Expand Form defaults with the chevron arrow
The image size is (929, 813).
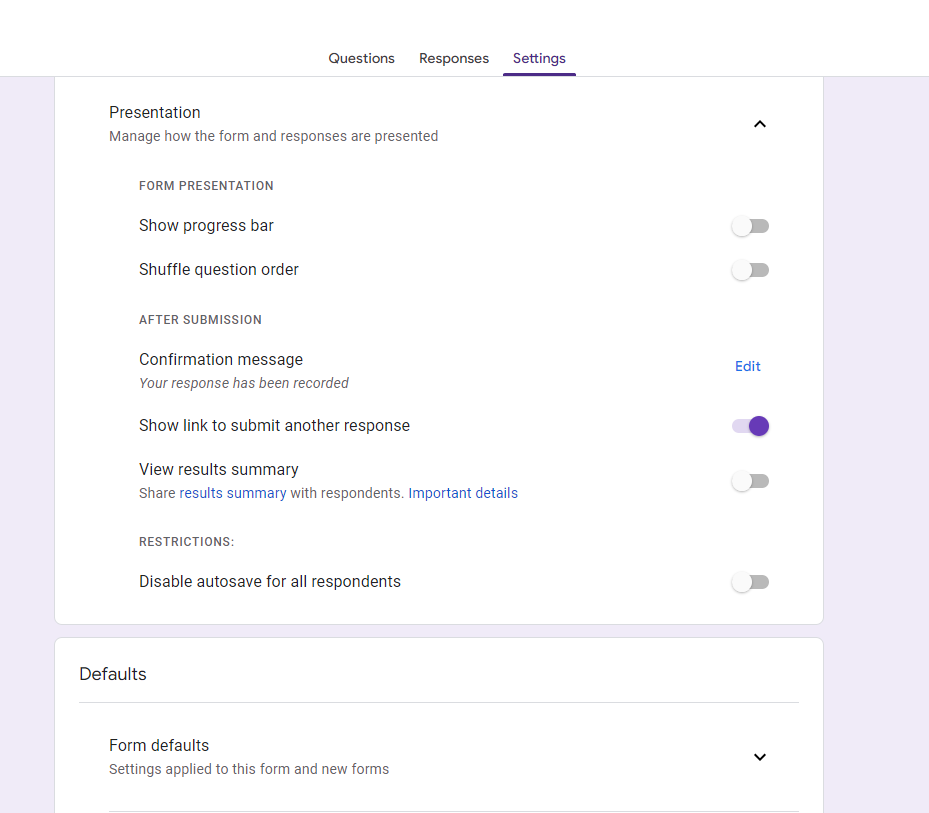(759, 757)
